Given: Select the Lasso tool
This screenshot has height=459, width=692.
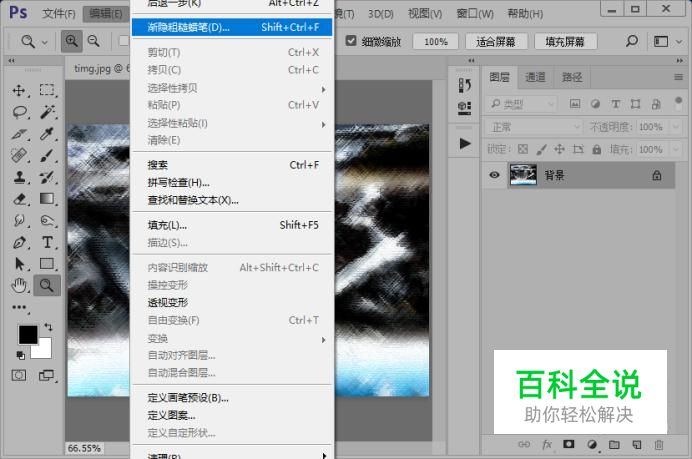Looking at the screenshot, I should point(20,112).
